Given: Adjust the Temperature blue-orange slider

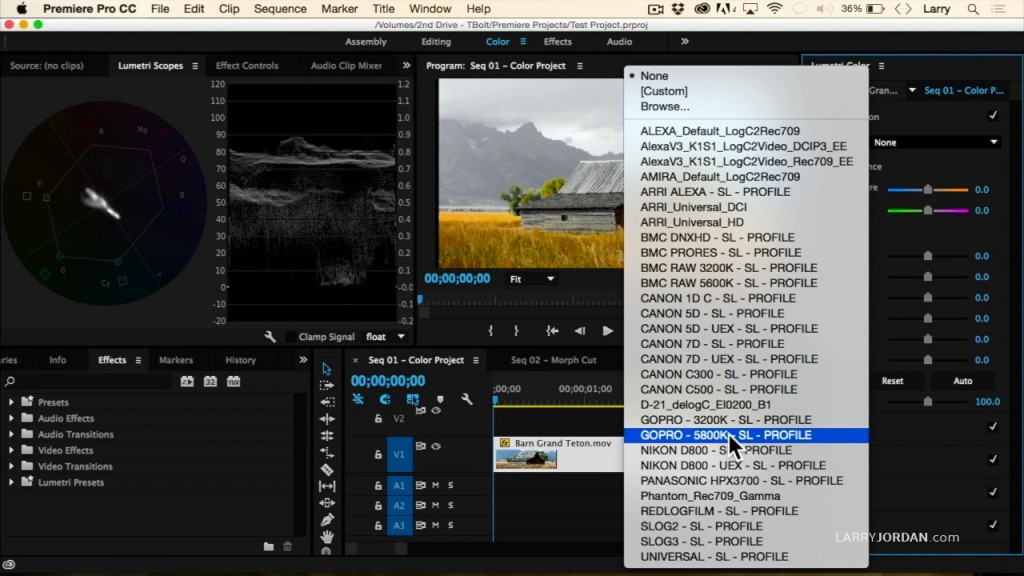Looking at the screenshot, I should point(927,189).
